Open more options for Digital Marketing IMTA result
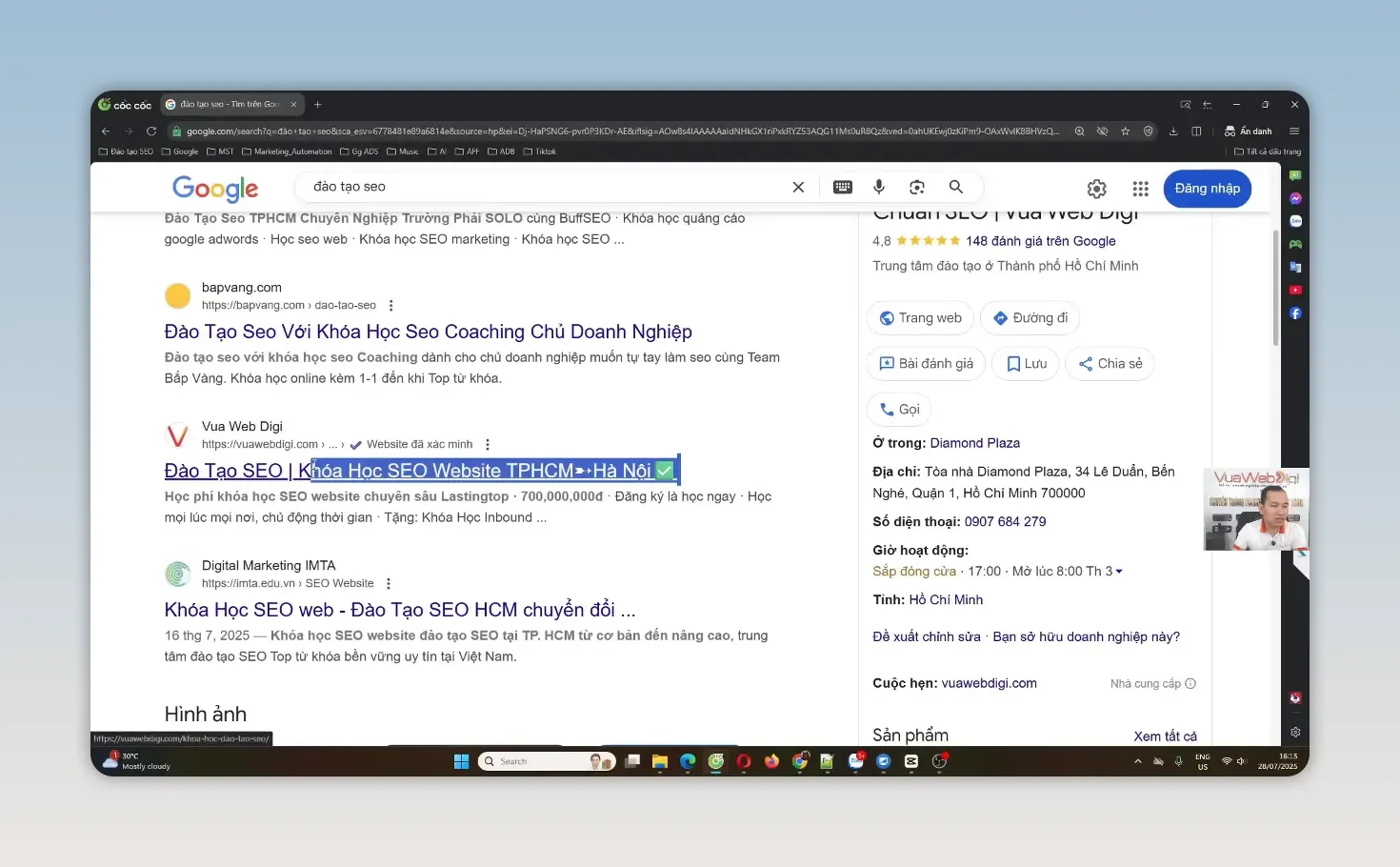The image size is (1400, 867). point(389,583)
